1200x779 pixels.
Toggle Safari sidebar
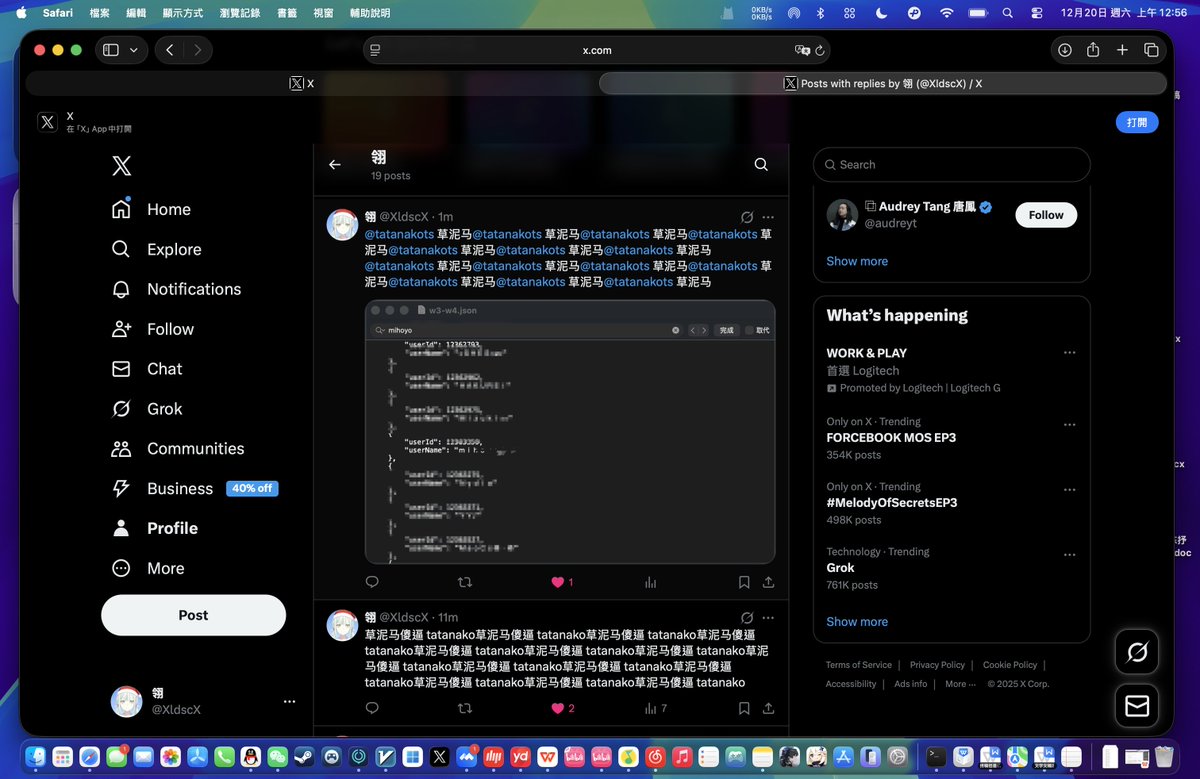pos(111,50)
